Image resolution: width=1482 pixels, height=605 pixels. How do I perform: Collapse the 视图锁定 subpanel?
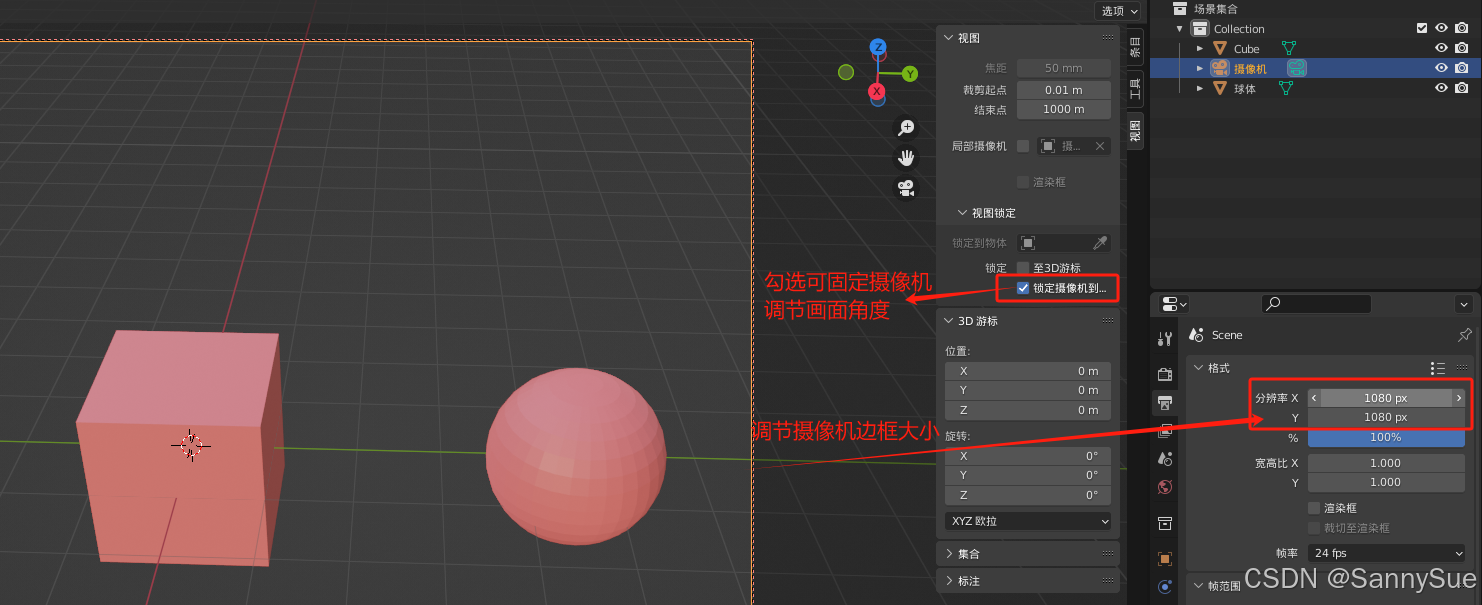click(x=963, y=213)
